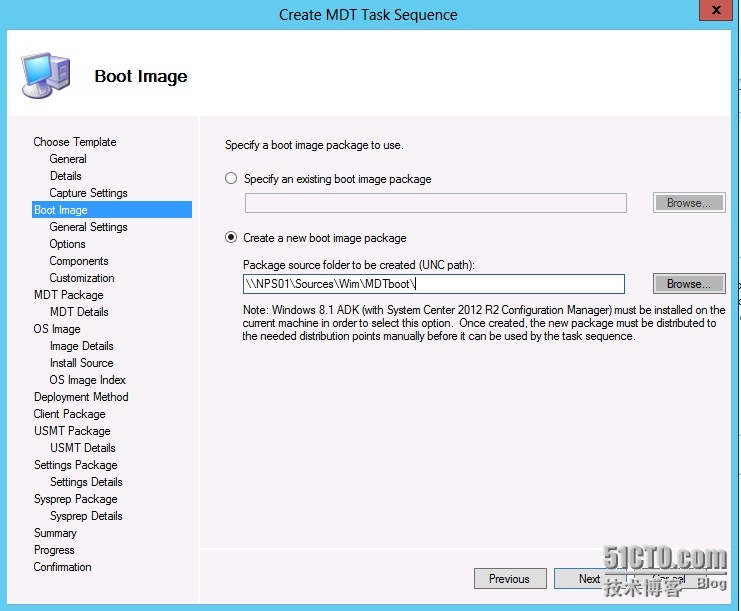Select the highlighted Boot Image step
The width and height of the screenshot is (741, 611).
point(112,210)
